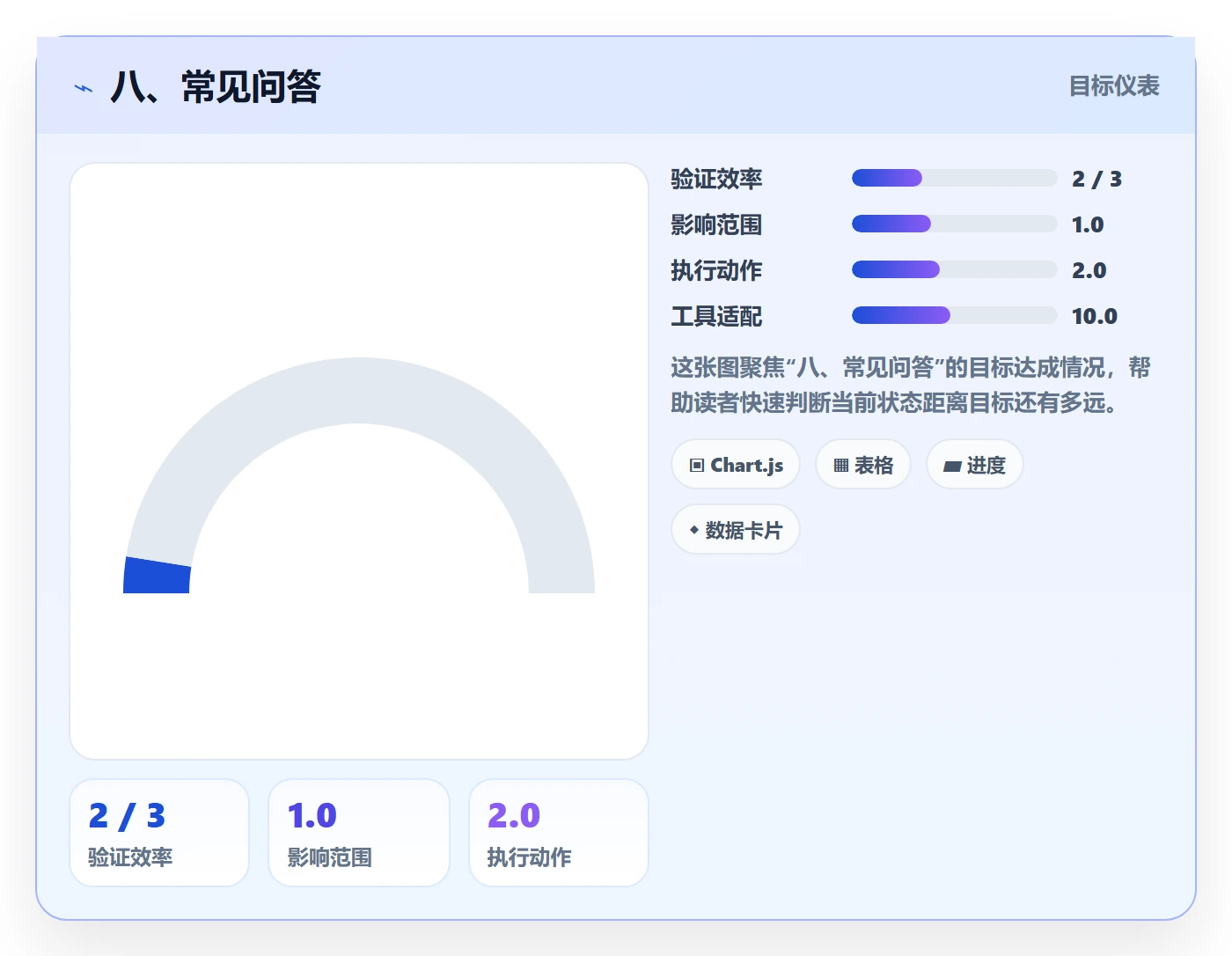This screenshot has height=956, width=1232.
Task: Click the 2 / 3 value beside the progress bar
Action: click(1096, 179)
